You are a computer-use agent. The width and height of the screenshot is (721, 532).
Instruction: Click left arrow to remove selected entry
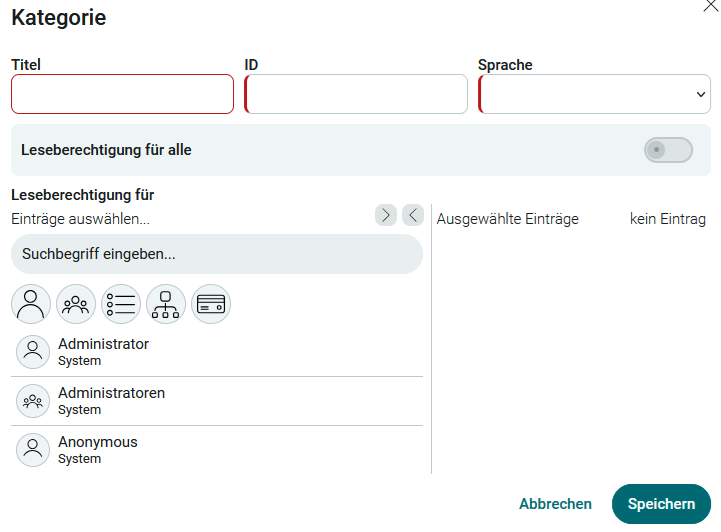click(x=413, y=215)
